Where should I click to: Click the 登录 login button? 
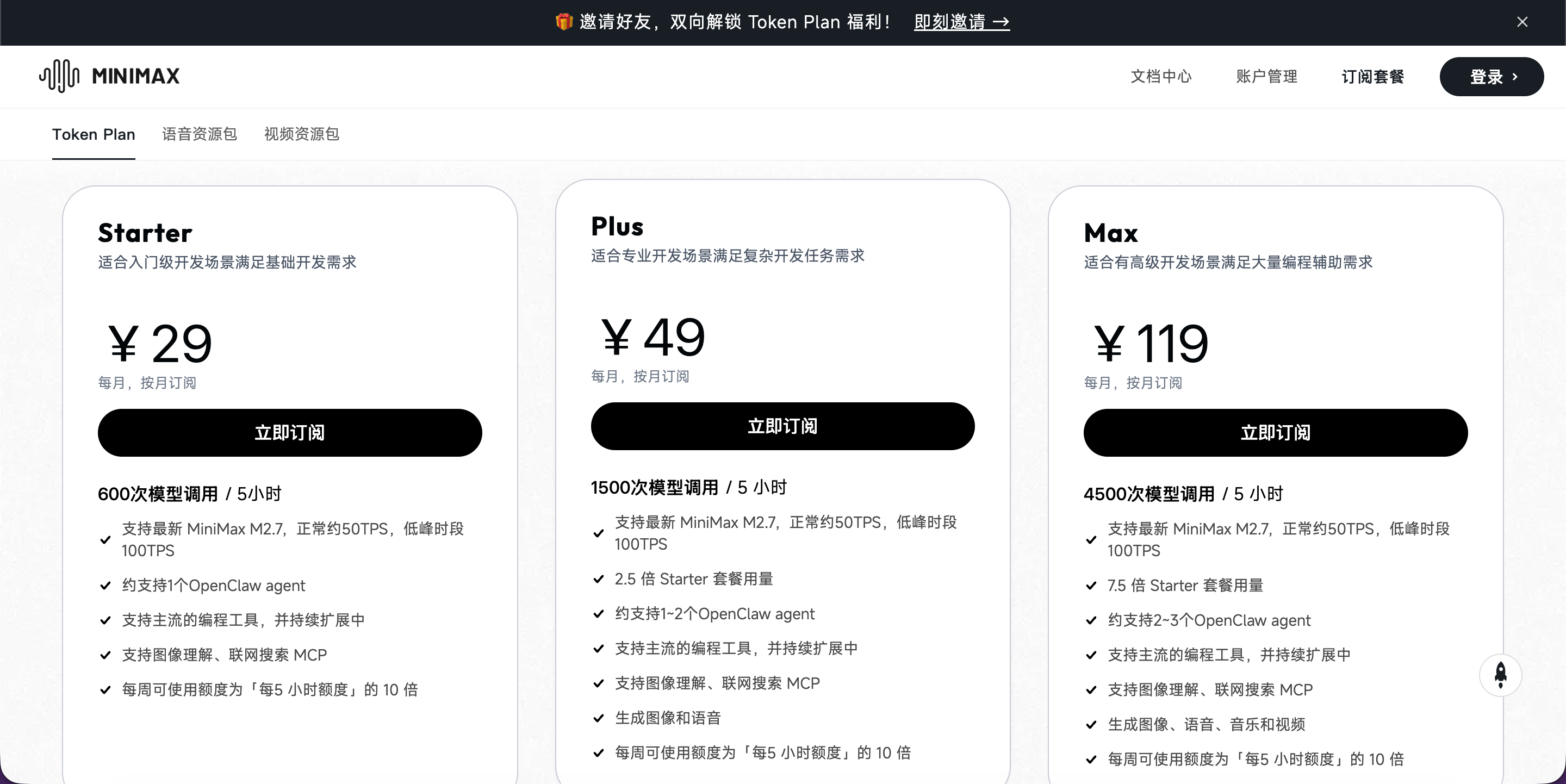[x=1491, y=77]
